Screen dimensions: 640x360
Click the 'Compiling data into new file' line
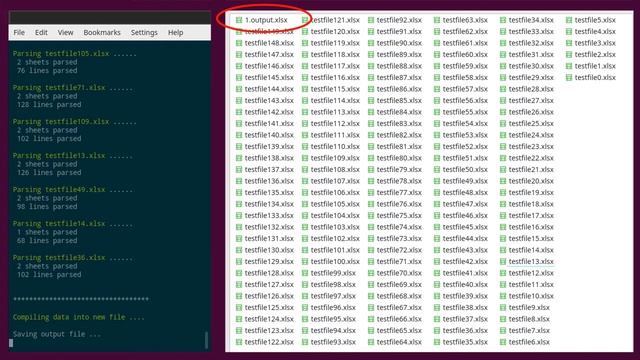(x=78, y=317)
